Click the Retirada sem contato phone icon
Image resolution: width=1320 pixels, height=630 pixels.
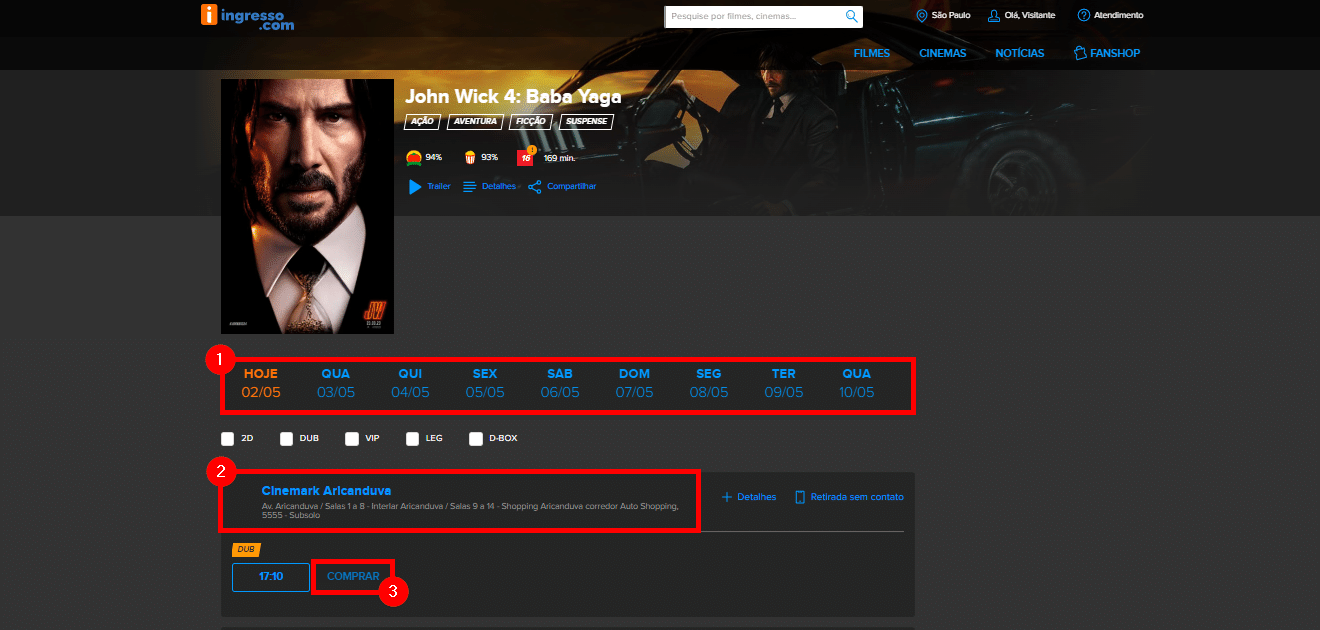(x=800, y=497)
